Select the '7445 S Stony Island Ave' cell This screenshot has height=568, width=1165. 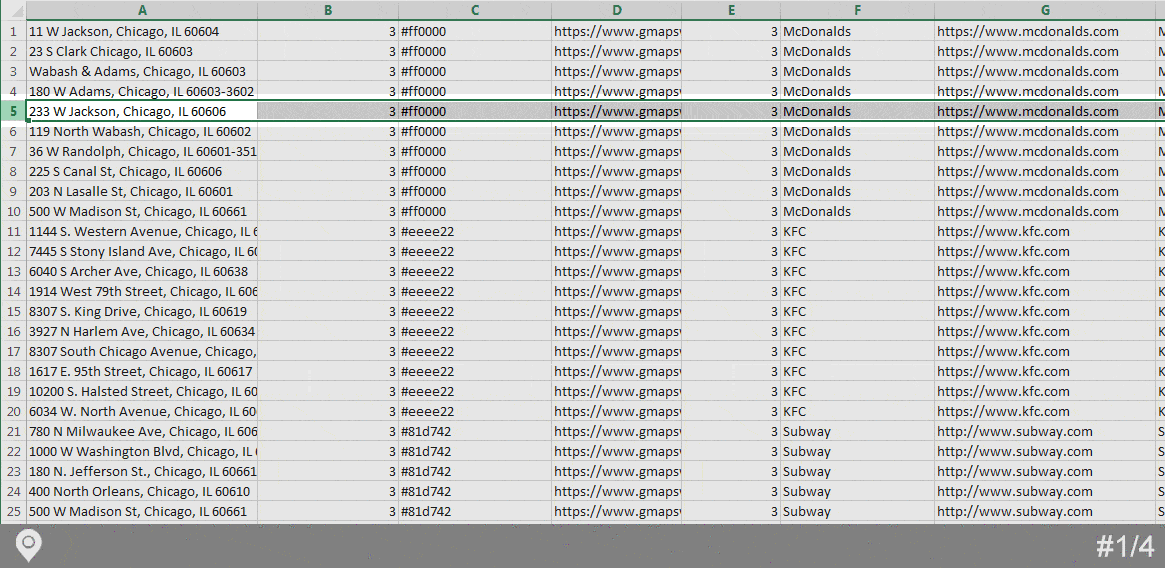point(142,251)
